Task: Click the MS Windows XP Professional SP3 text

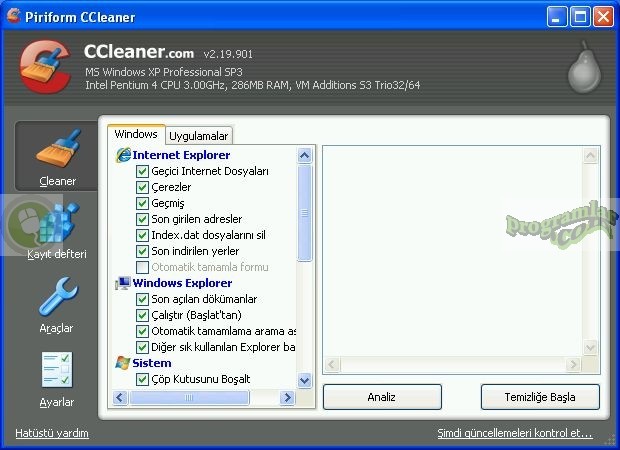Action: tap(164, 72)
